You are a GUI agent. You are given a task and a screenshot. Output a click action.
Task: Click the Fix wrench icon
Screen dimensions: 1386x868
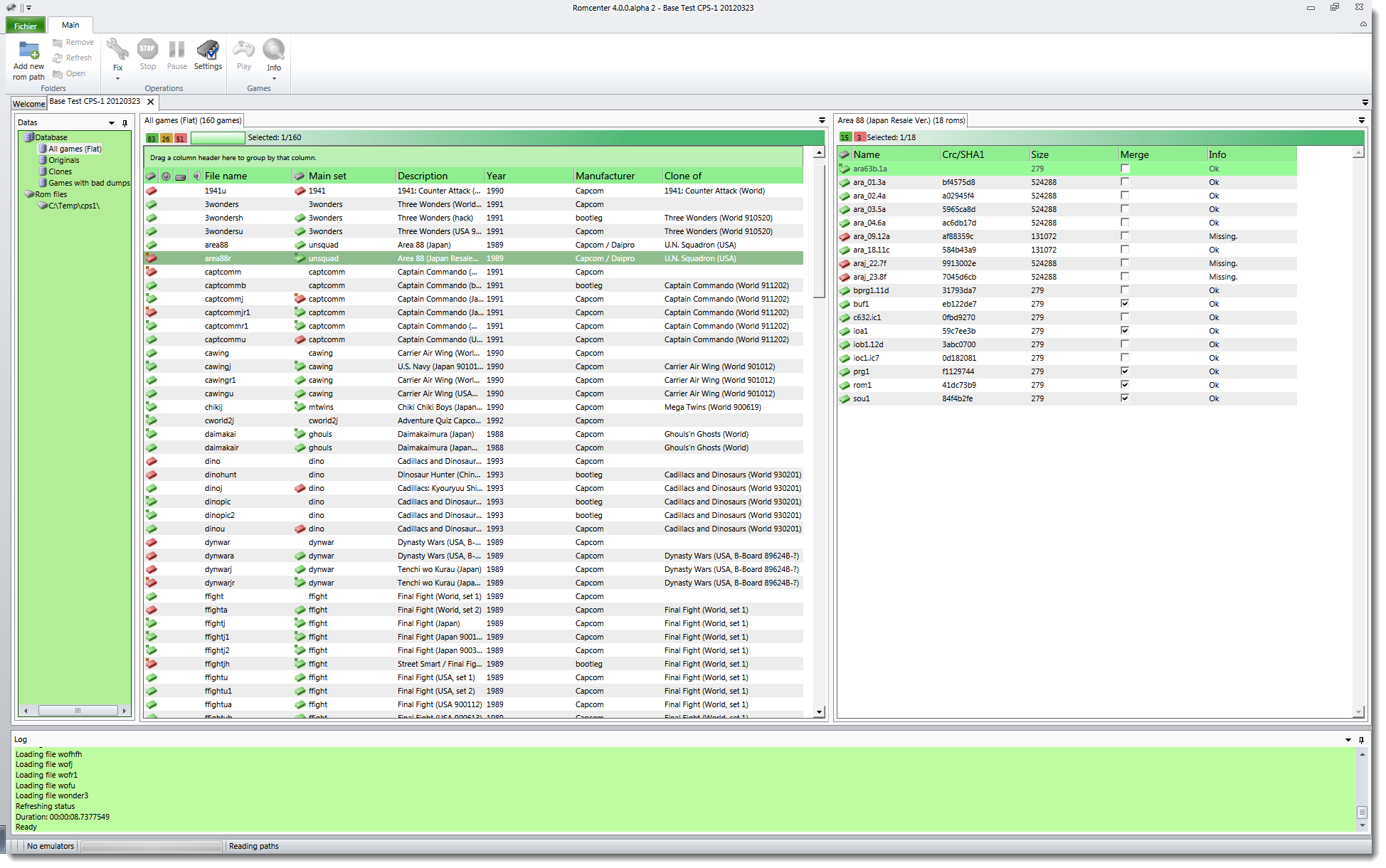[x=117, y=49]
